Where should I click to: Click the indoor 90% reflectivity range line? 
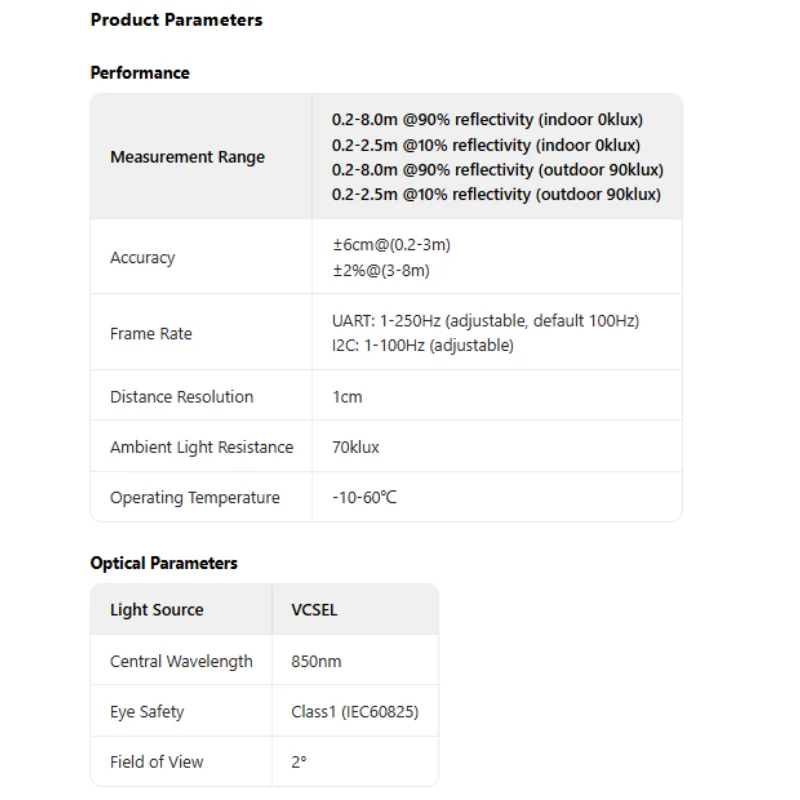[x=487, y=120]
